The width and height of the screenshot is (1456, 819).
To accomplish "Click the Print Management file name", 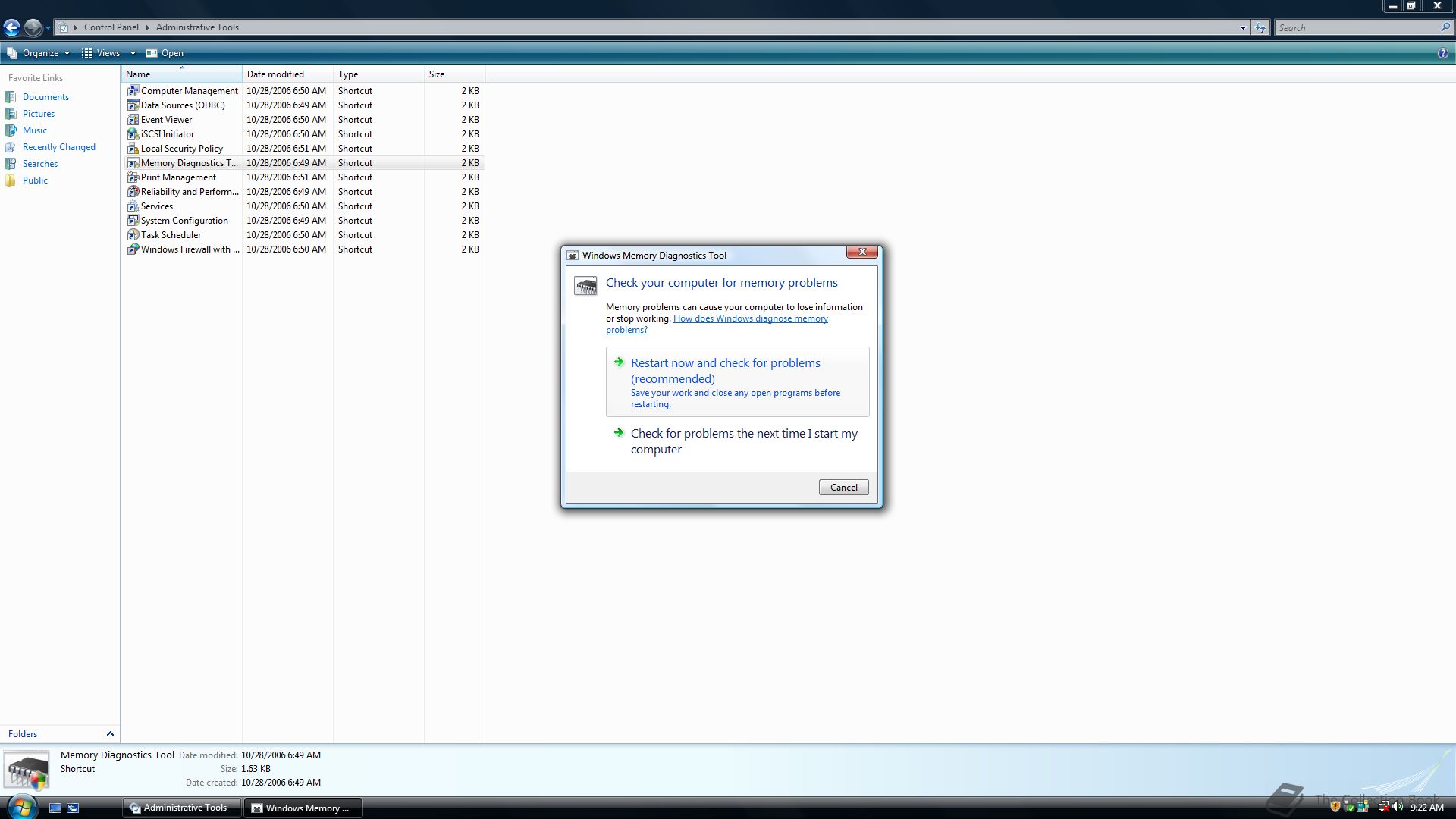I will tap(178, 177).
